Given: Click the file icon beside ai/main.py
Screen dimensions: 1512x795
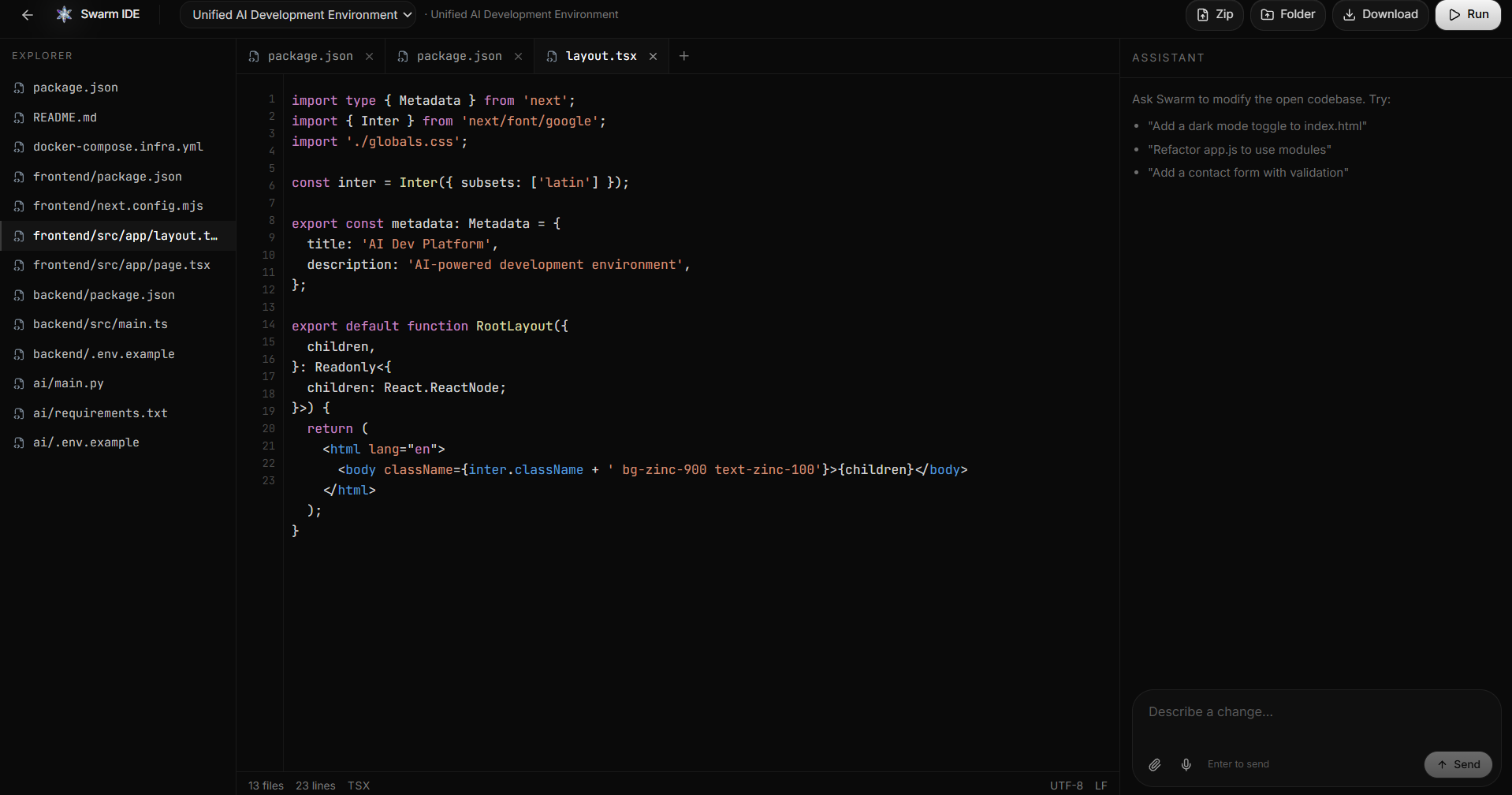Looking at the screenshot, I should coord(19,383).
